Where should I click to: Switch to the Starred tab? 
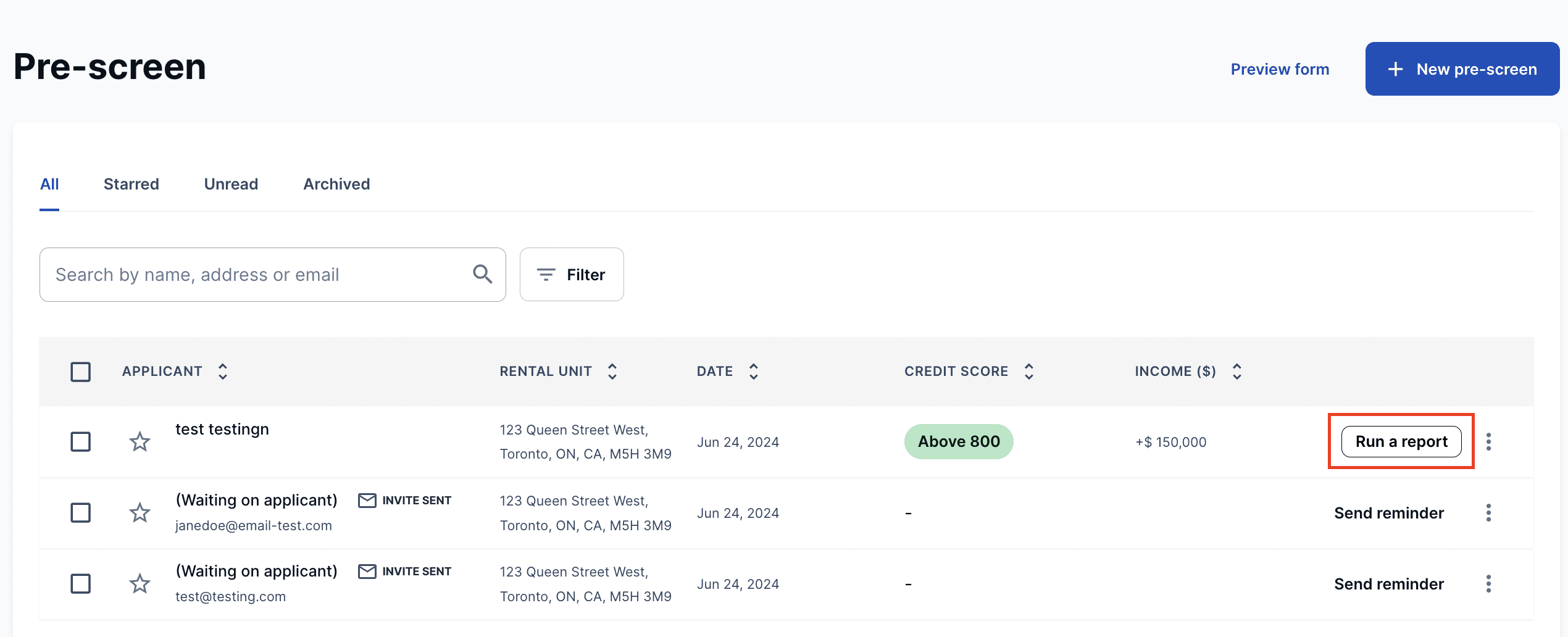(131, 184)
